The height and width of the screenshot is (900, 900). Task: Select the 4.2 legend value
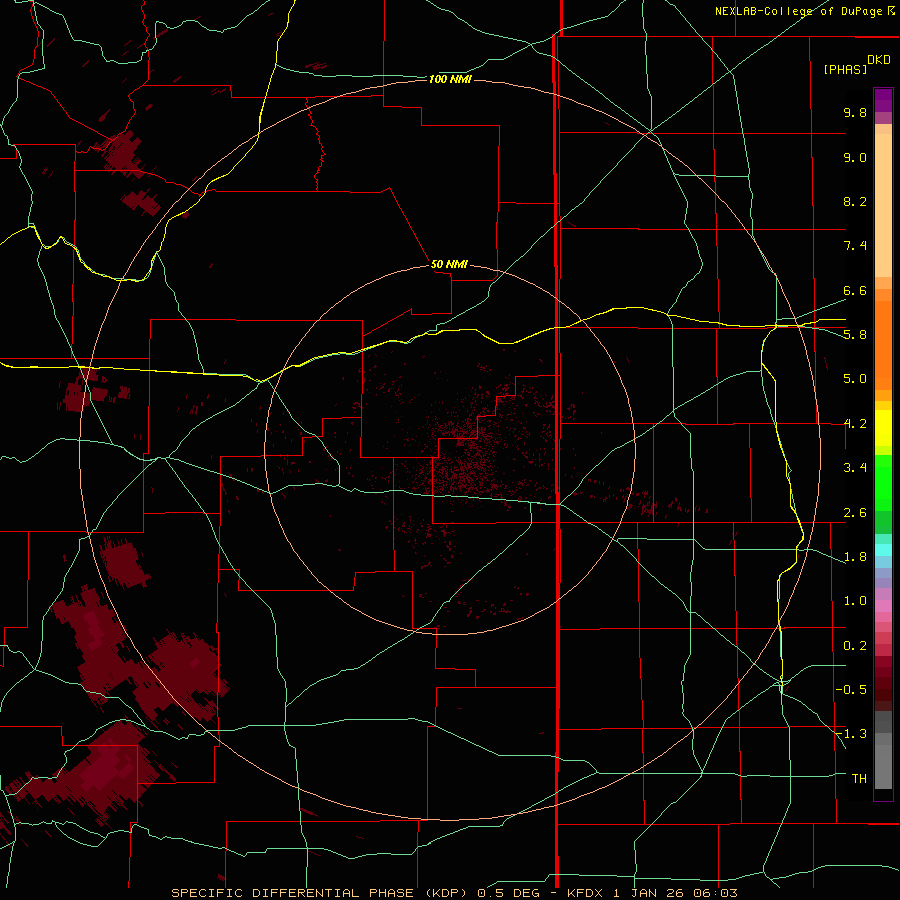(x=855, y=424)
